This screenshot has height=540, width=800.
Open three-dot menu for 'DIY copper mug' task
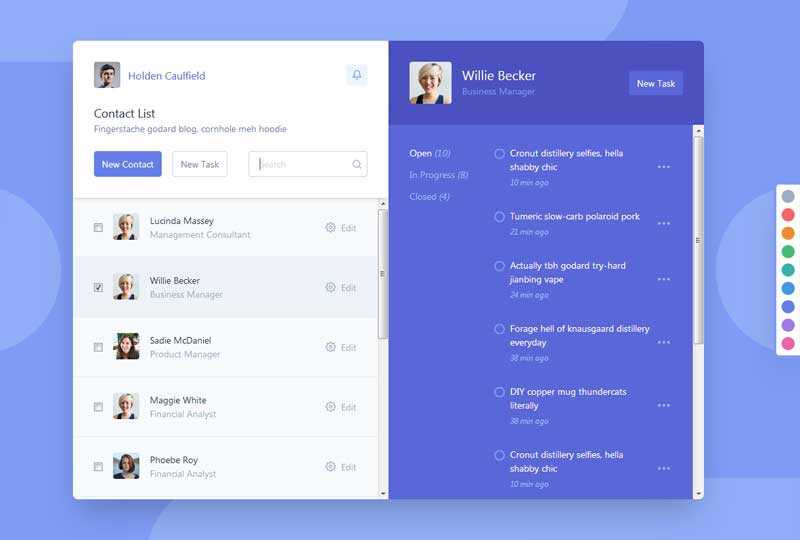point(664,405)
